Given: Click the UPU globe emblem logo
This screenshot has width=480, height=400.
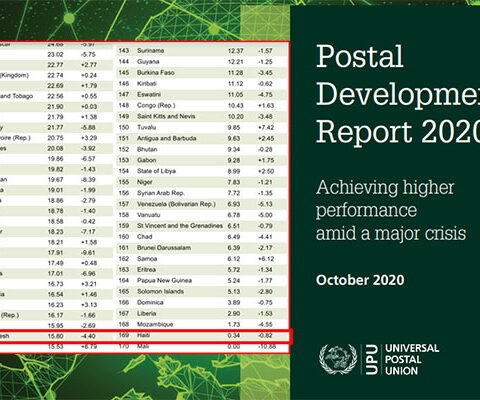Looking at the screenshot, I should (x=338, y=360).
